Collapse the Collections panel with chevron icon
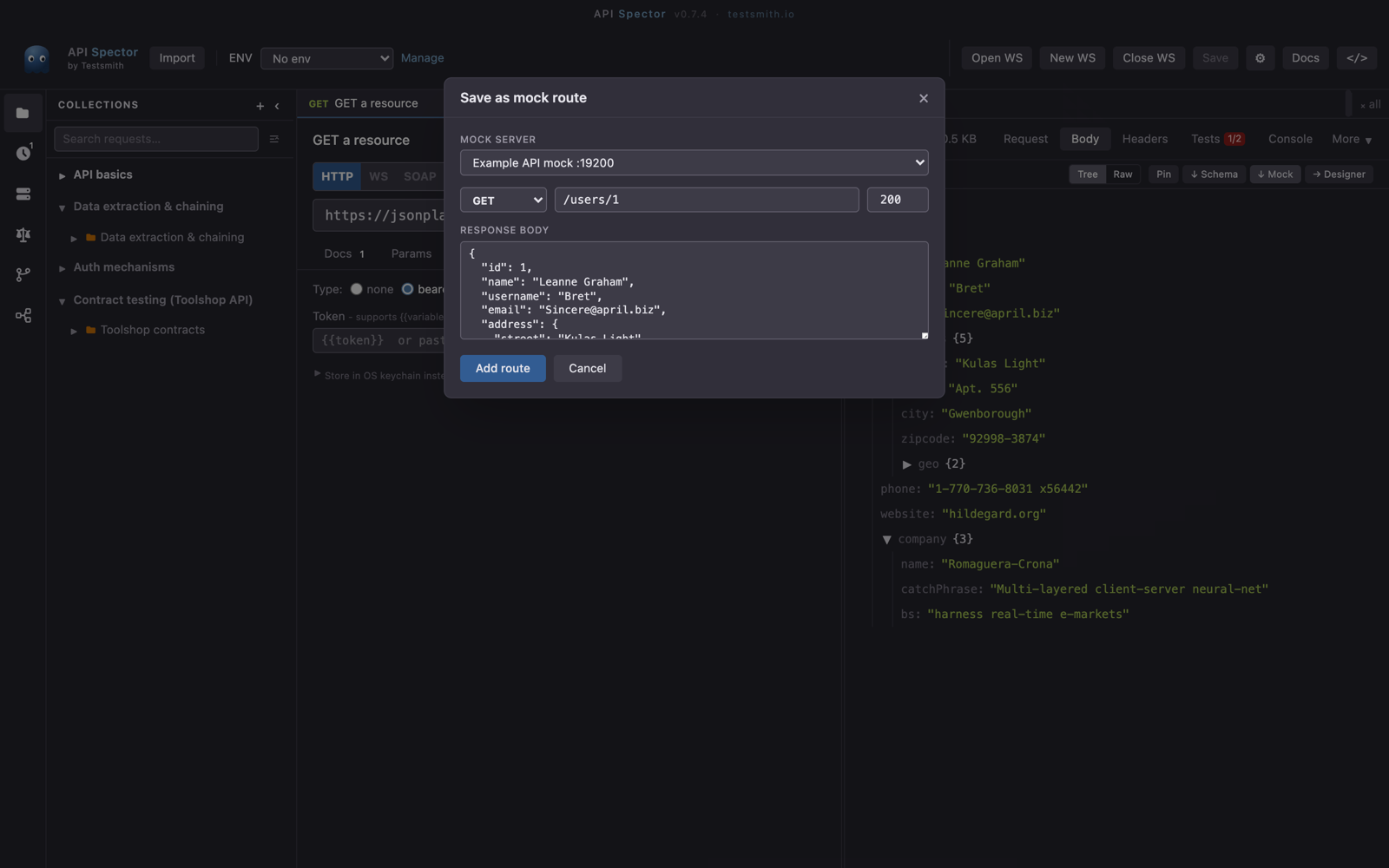The height and width of the screenshot is (868, 1389). click(x=277, y=106)
